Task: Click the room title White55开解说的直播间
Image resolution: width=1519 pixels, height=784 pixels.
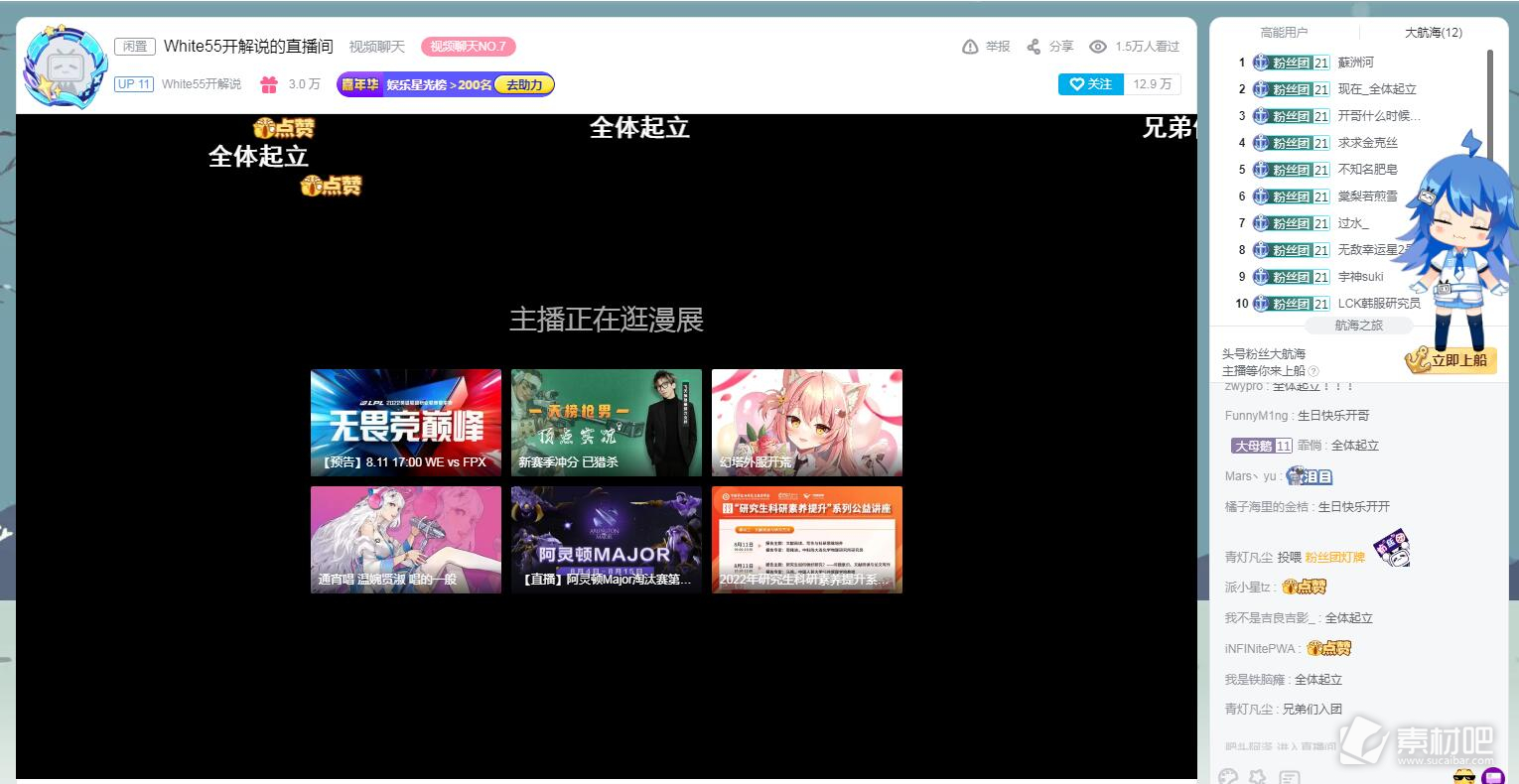Action: (x=248, y=47)
